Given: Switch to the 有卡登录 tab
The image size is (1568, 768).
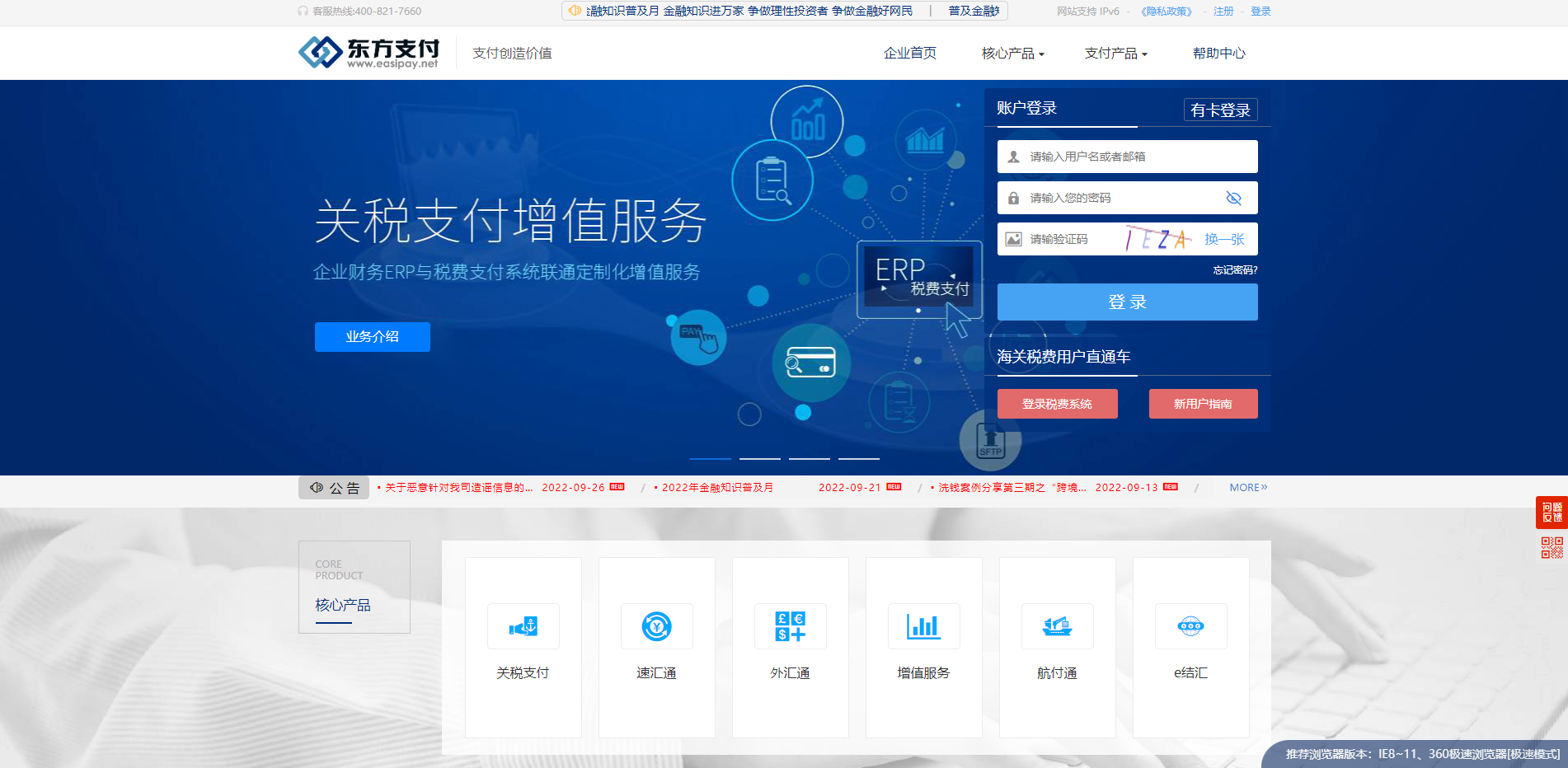Looking at the screenshot, I should tap(1221, 109).
